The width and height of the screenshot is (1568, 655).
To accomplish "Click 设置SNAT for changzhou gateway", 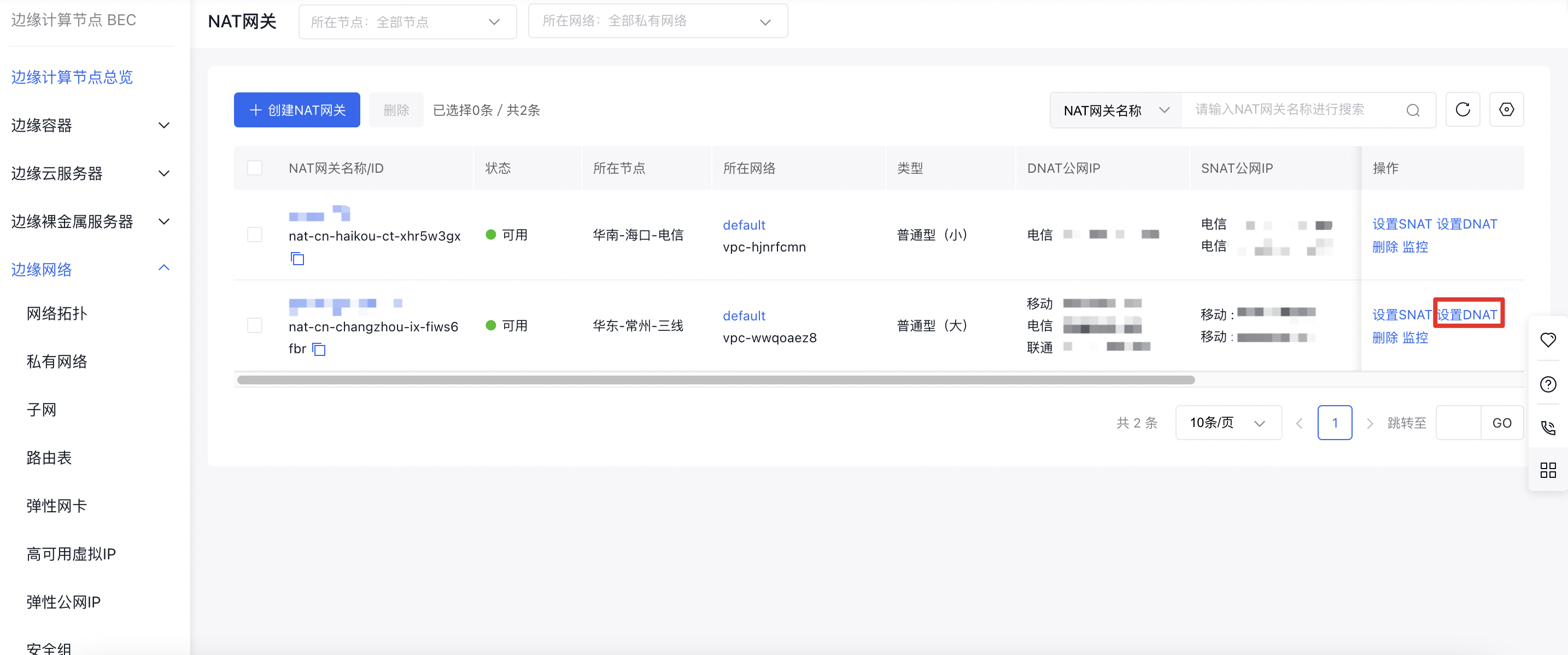I will click(1401, 315).
